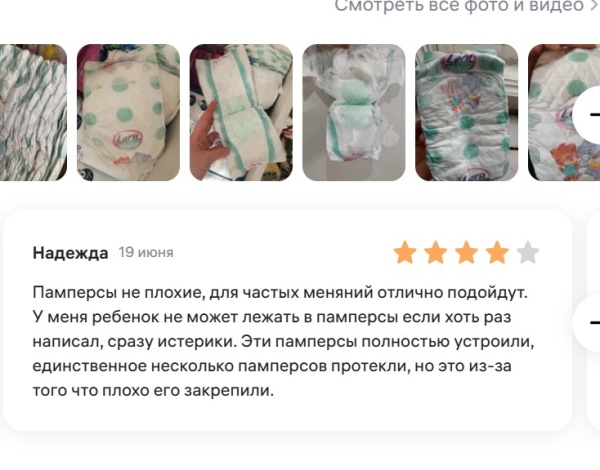This screenshot has height=470, width=600.
Task: Click the reviewer name Надежда
Action: click(x=70, y=253)
